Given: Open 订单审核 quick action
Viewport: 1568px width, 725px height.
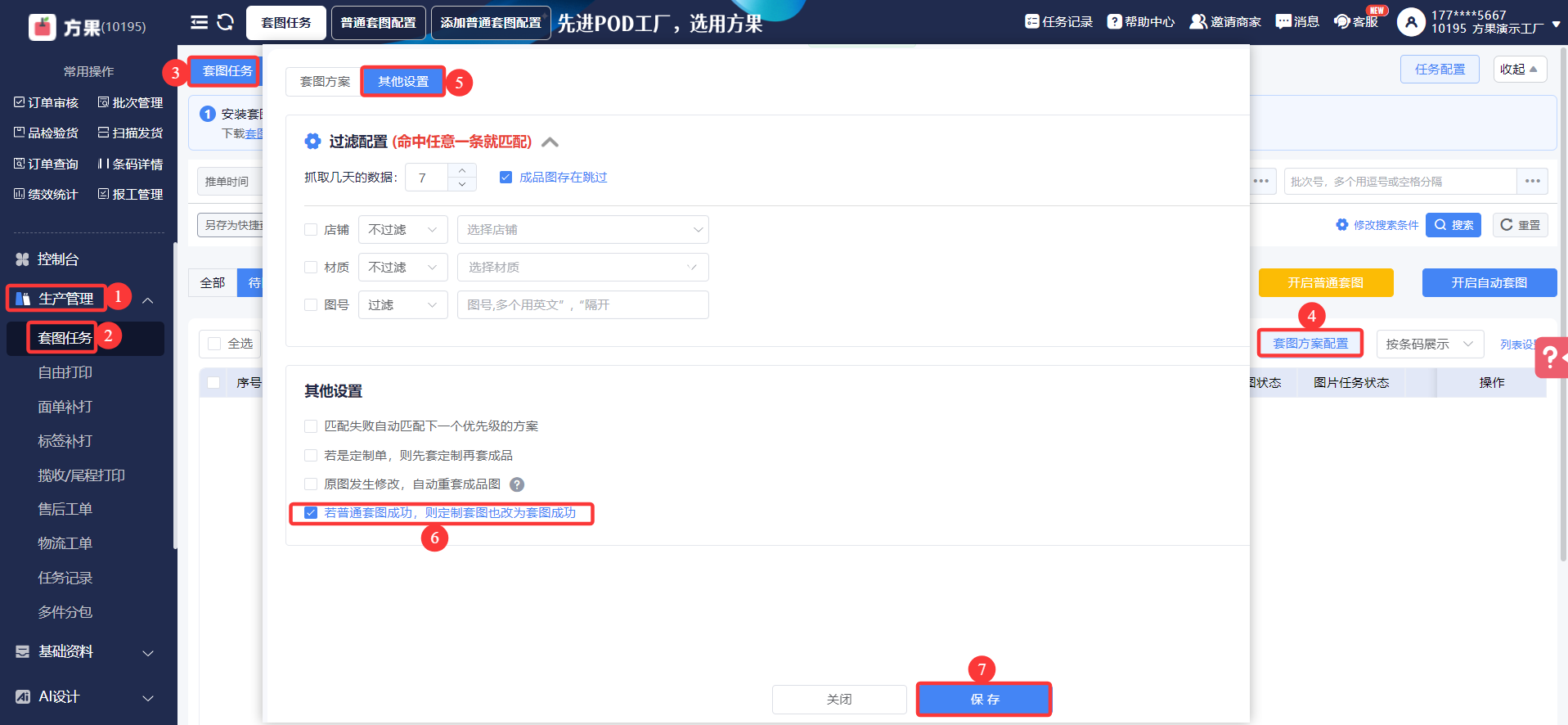Looking at the screenshot, I should (x=46, y=102).
